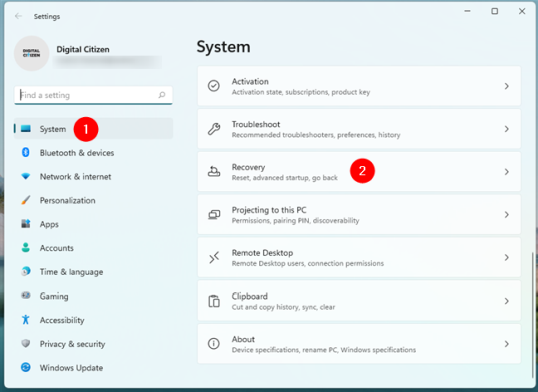Click the Activation checkmark icon

coord(214,86)
